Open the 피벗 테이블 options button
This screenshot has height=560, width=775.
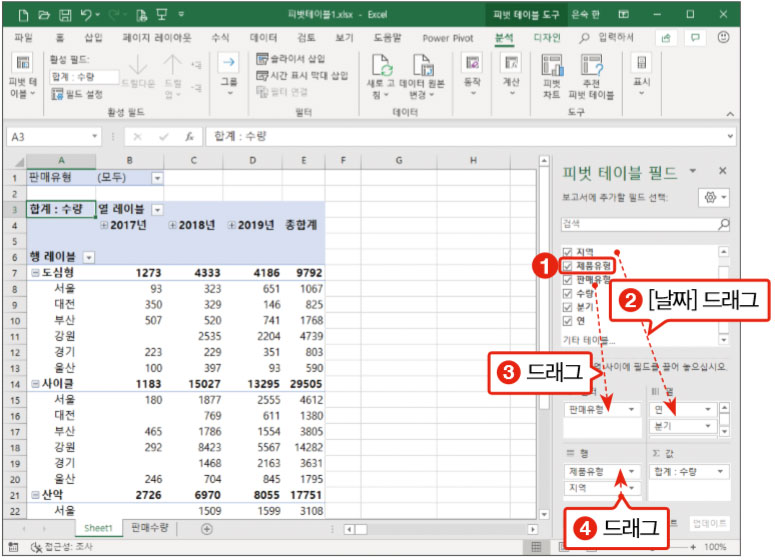click(23, 77)
